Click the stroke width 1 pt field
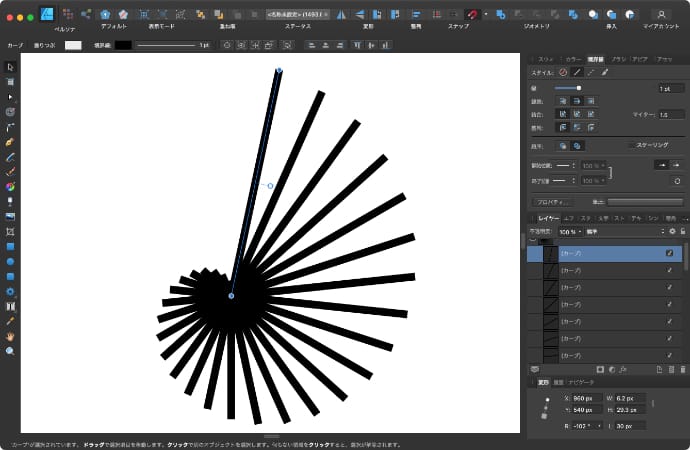The width and height of the screenshot is (690, 450). pos(670,88)
